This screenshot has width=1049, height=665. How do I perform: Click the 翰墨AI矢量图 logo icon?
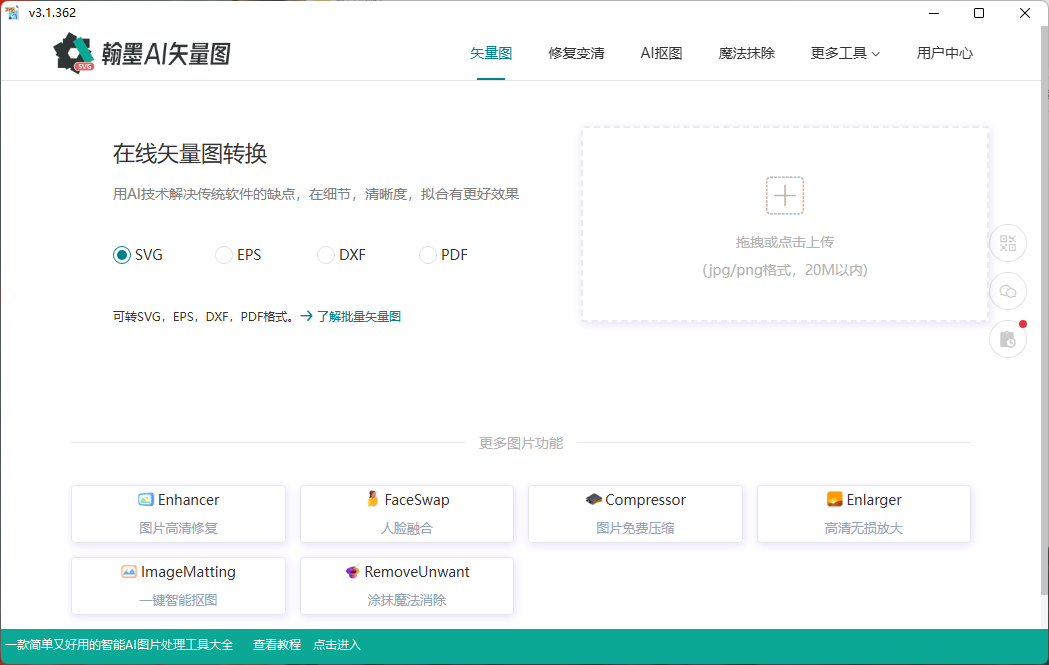[74, 53]
